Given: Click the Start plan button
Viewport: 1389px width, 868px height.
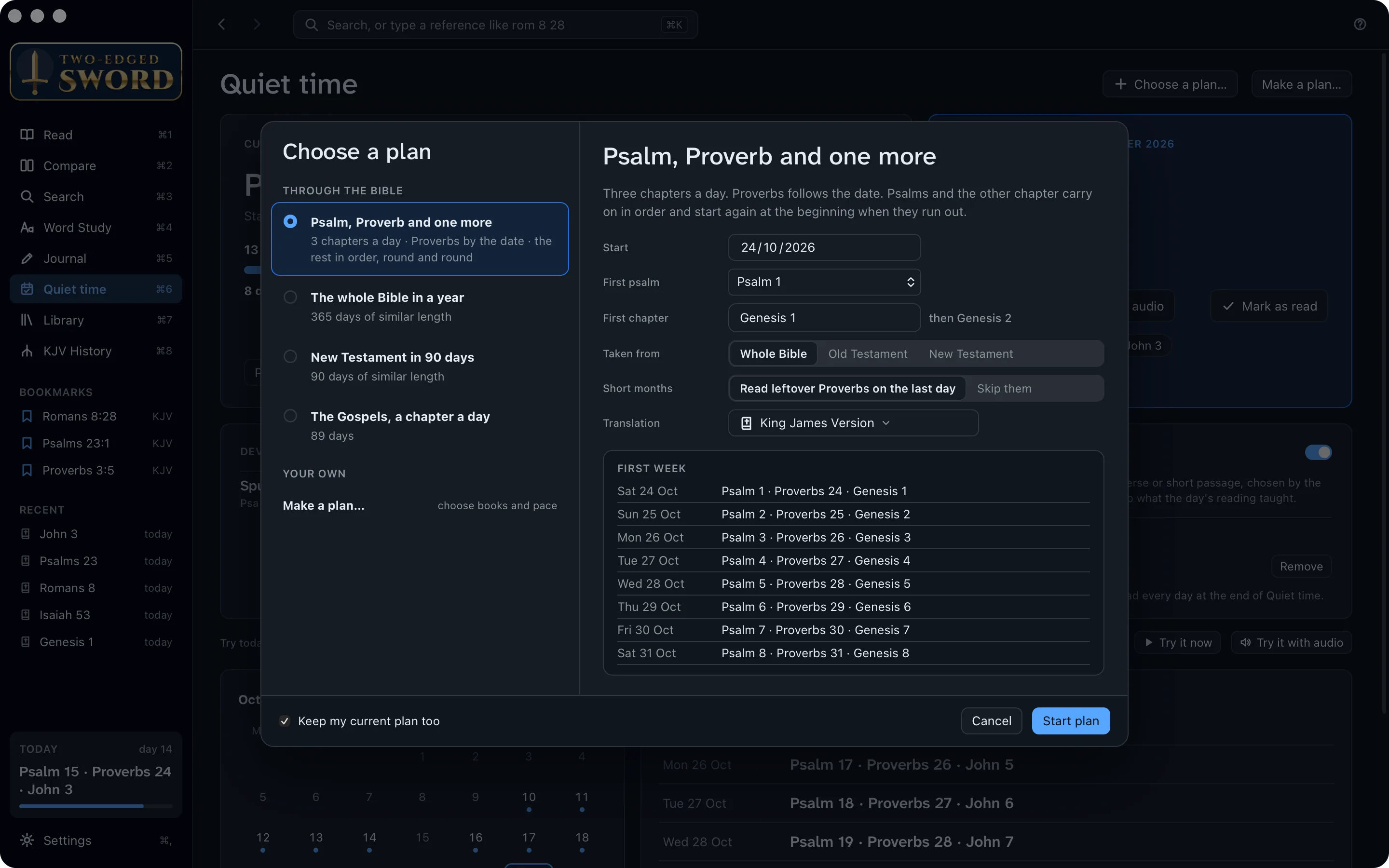Looking at the screenshot, I should pyautogui.click(x=1071, y=721).
